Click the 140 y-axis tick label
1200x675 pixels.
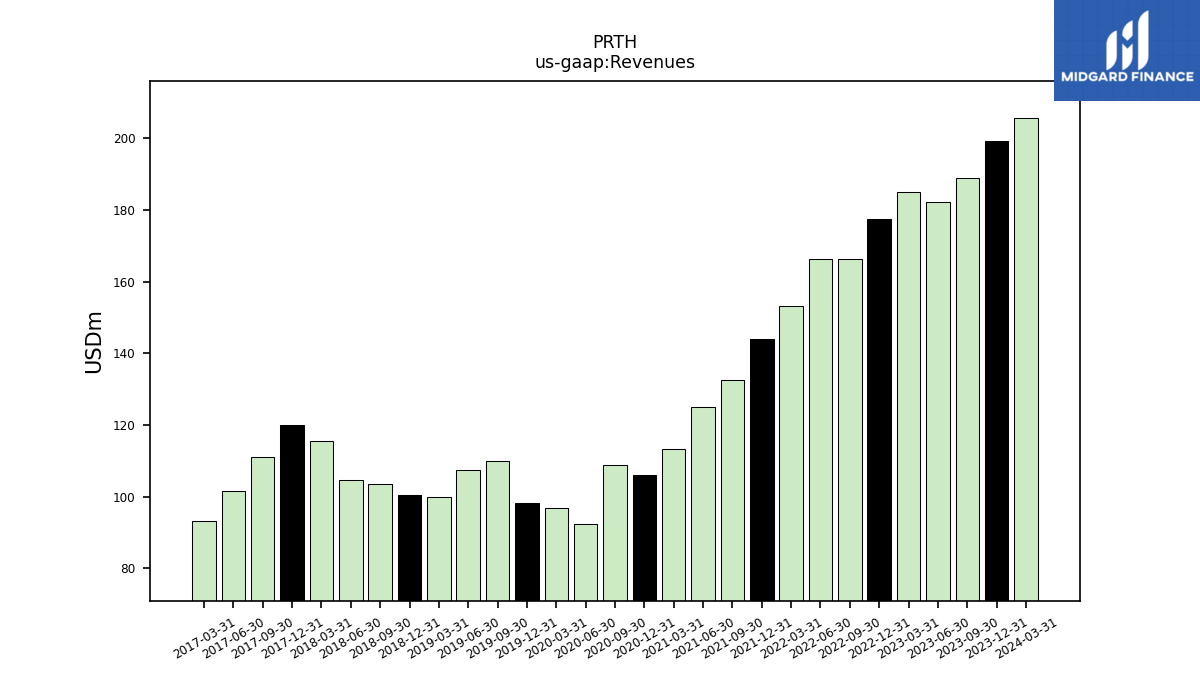[124, 354]
